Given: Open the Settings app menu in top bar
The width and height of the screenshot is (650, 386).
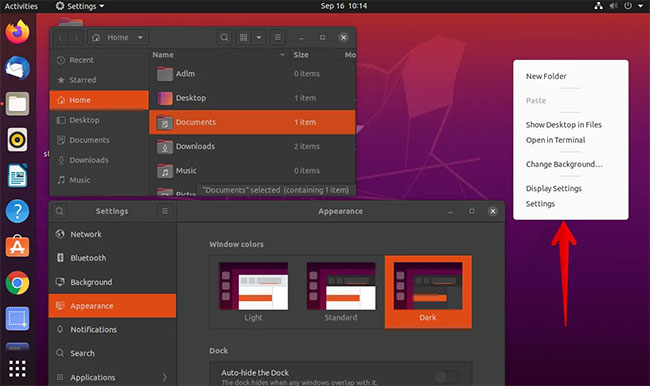Looking at the screenshot, I should point(80,6).
